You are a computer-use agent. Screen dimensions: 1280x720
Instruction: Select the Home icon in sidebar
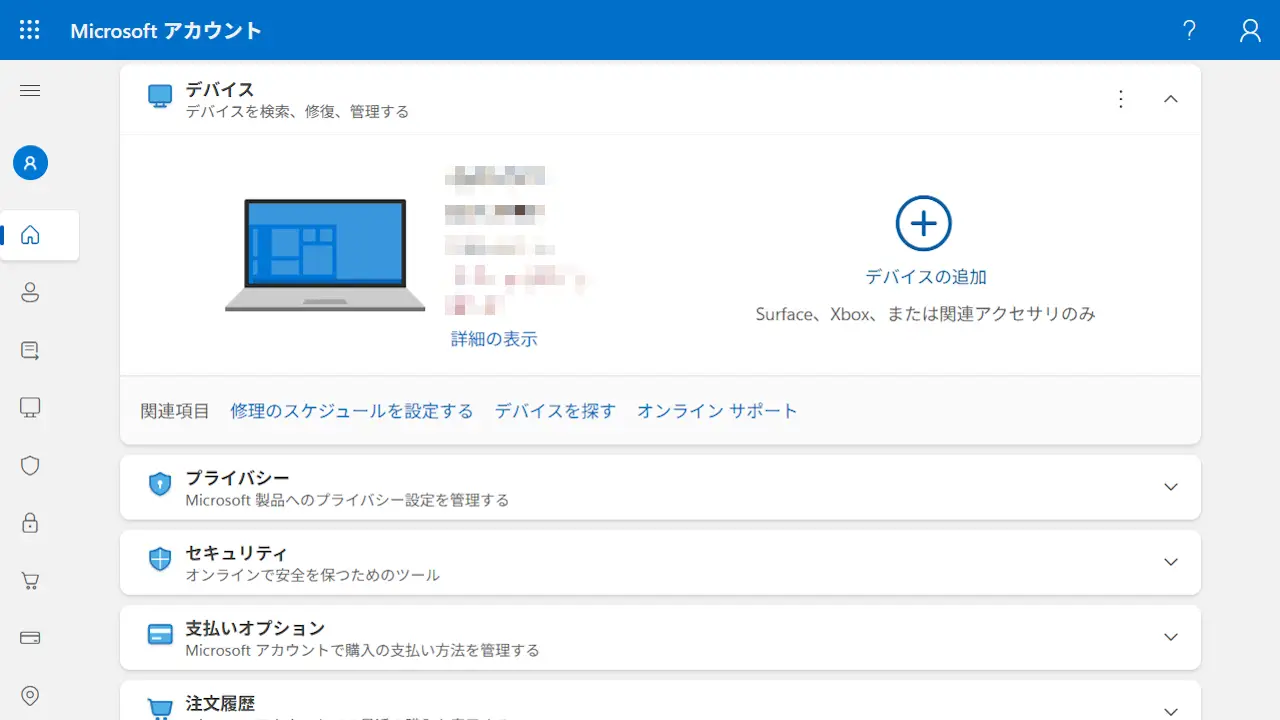click(x=30, y=235)
